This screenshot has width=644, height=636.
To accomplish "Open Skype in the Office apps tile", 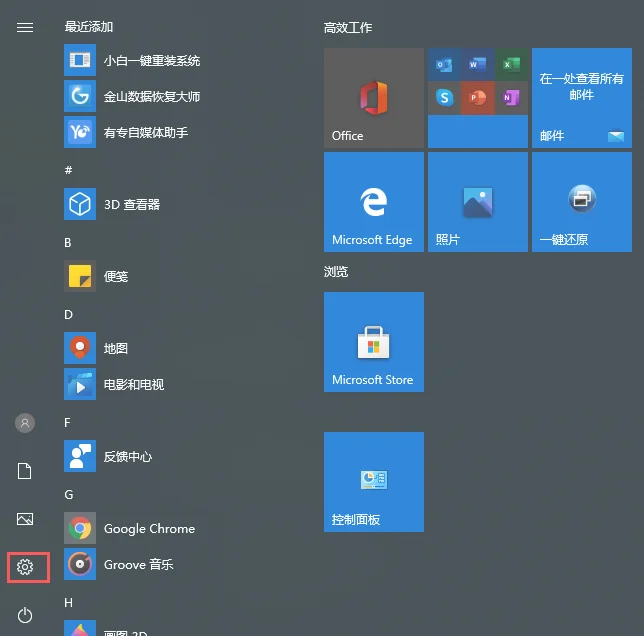I will click(x=444, y=98).
